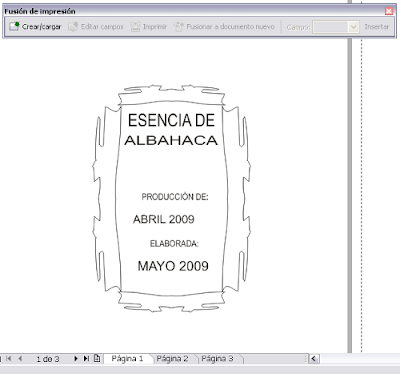Image resolution: width=400 pixels, height=374 pixels.
Task: Go to the previous page arrow
Action: pyautogui.click(x=20, y=358)
